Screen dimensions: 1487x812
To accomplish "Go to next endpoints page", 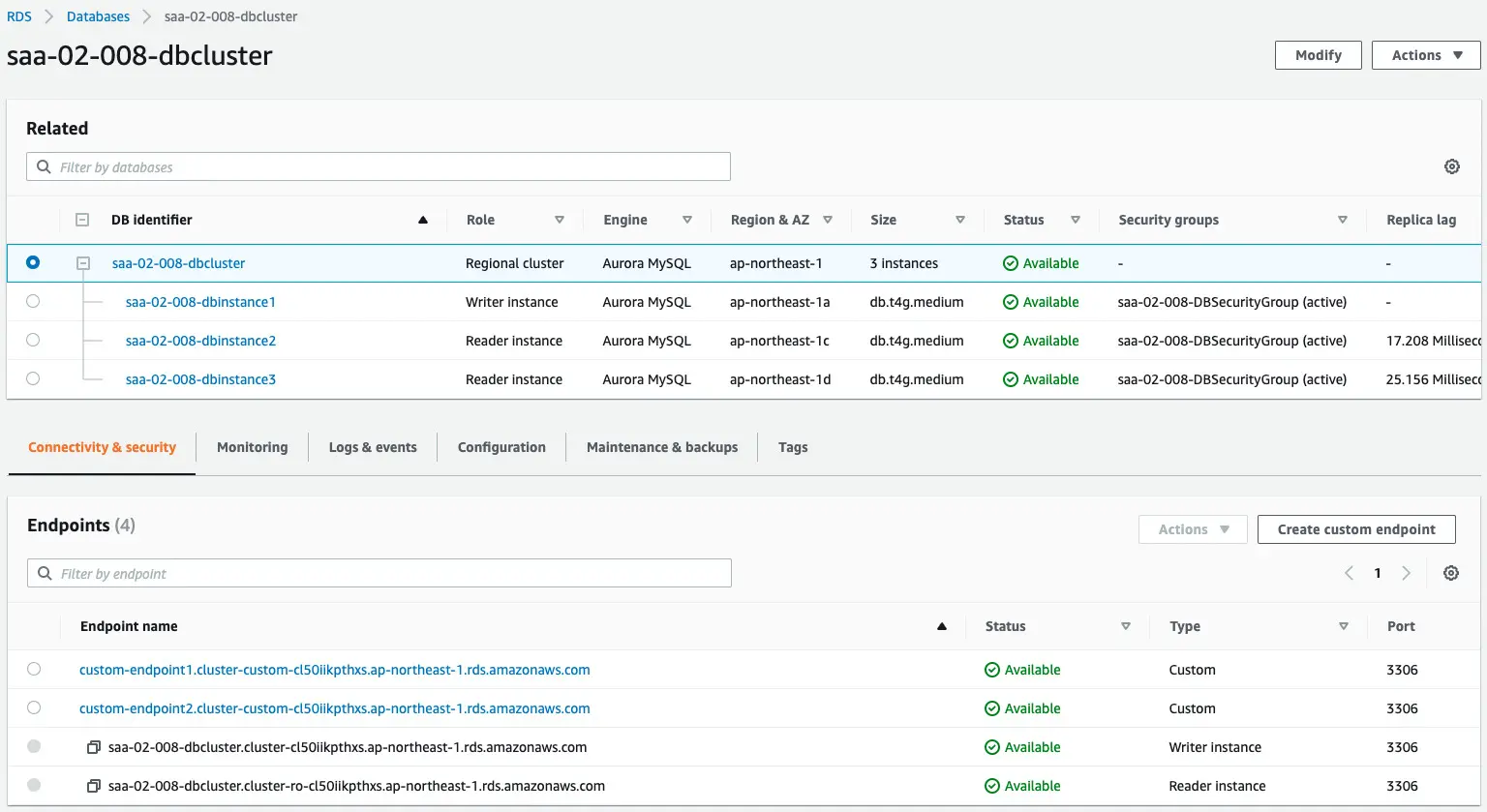I will click(x=1407, y=573).
